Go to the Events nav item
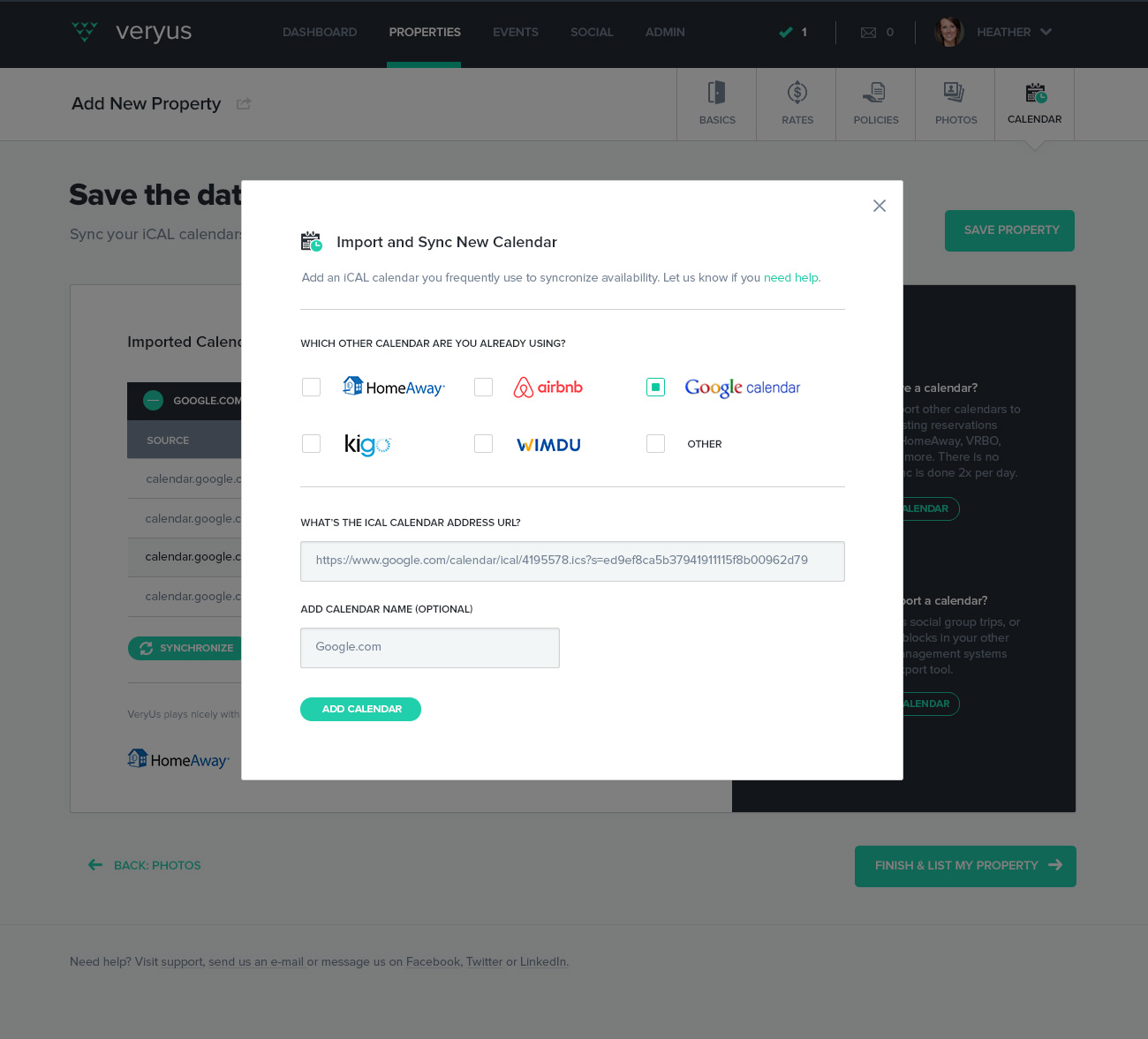This screenshot has height=1039, width=1148. click(x=516, y=32)
